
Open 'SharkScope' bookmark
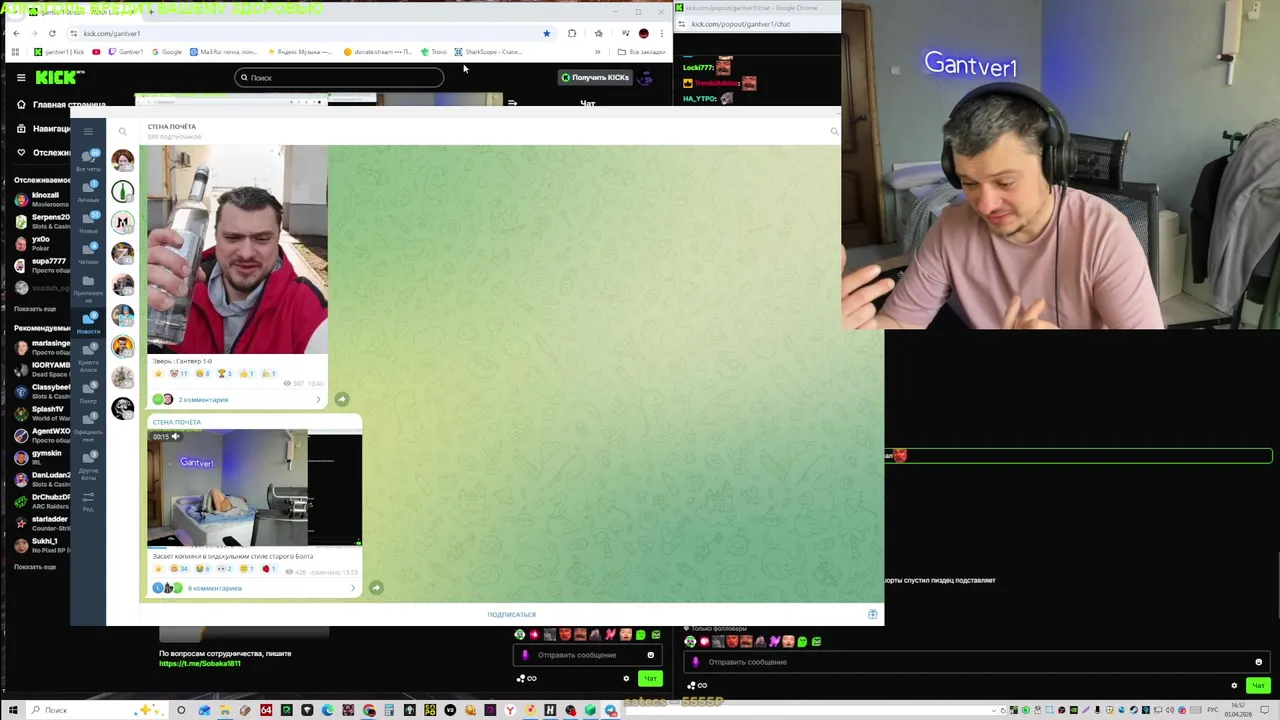[488, 52]
